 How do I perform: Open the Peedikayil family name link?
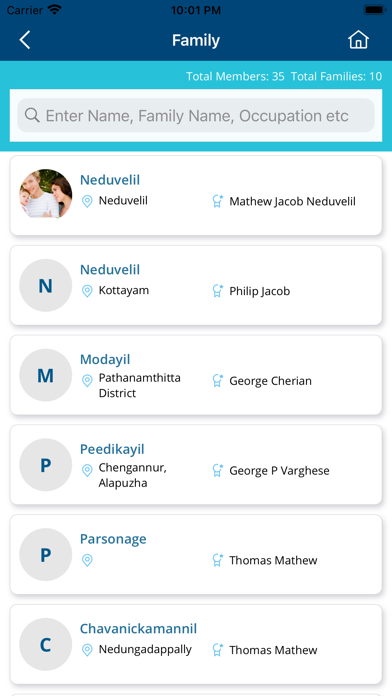point(112,449)
